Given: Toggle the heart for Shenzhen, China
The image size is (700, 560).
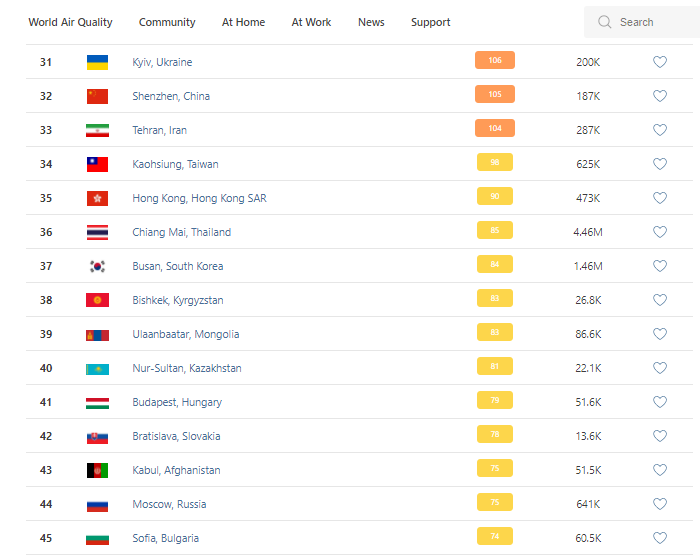Looking at the screenshot, I should [660, 96].
